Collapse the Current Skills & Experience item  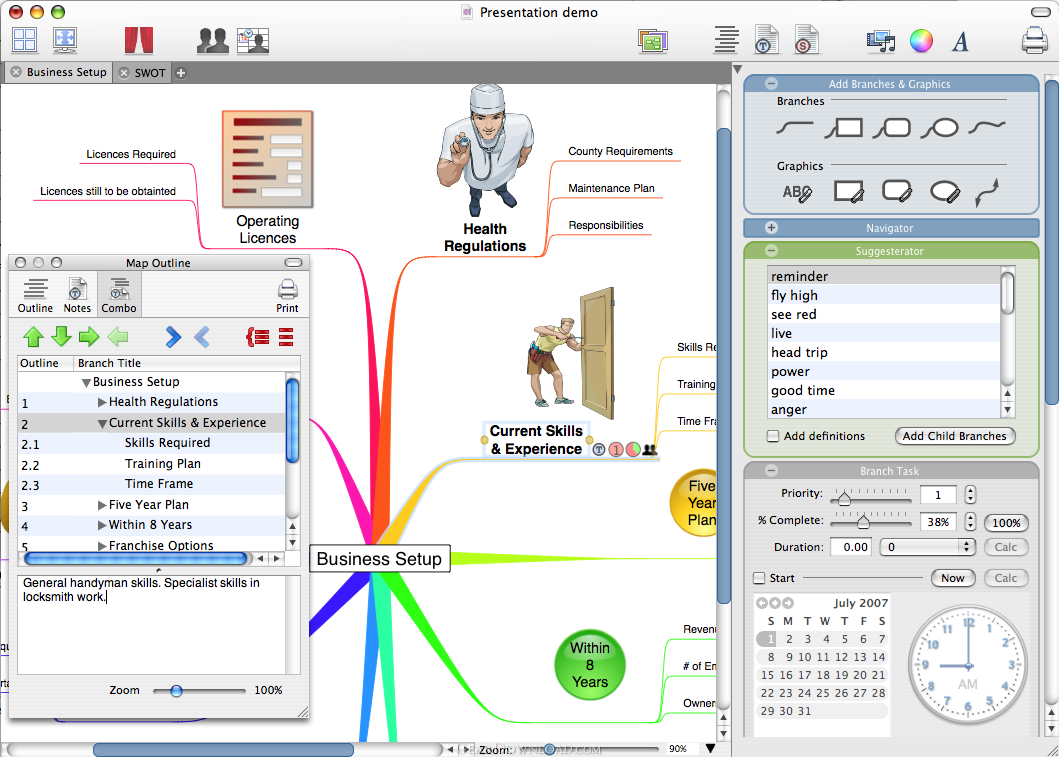pyautogui.click(x=102, y=423)
